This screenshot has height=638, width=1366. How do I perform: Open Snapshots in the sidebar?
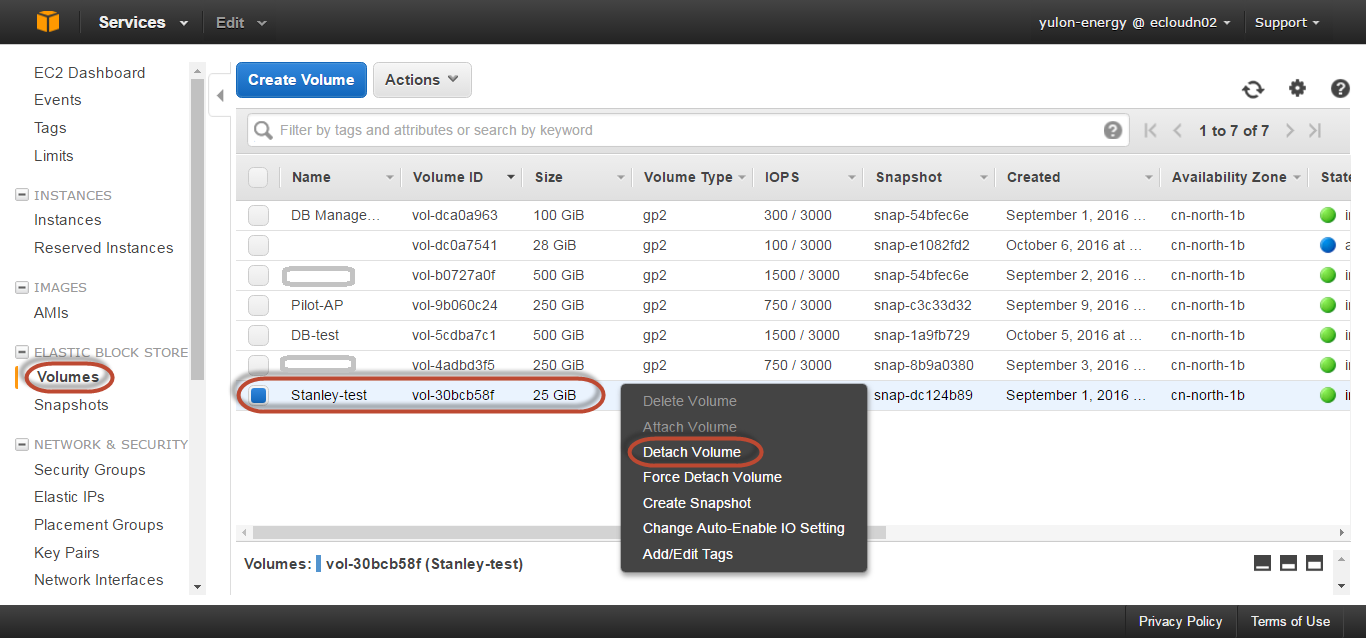71,405
